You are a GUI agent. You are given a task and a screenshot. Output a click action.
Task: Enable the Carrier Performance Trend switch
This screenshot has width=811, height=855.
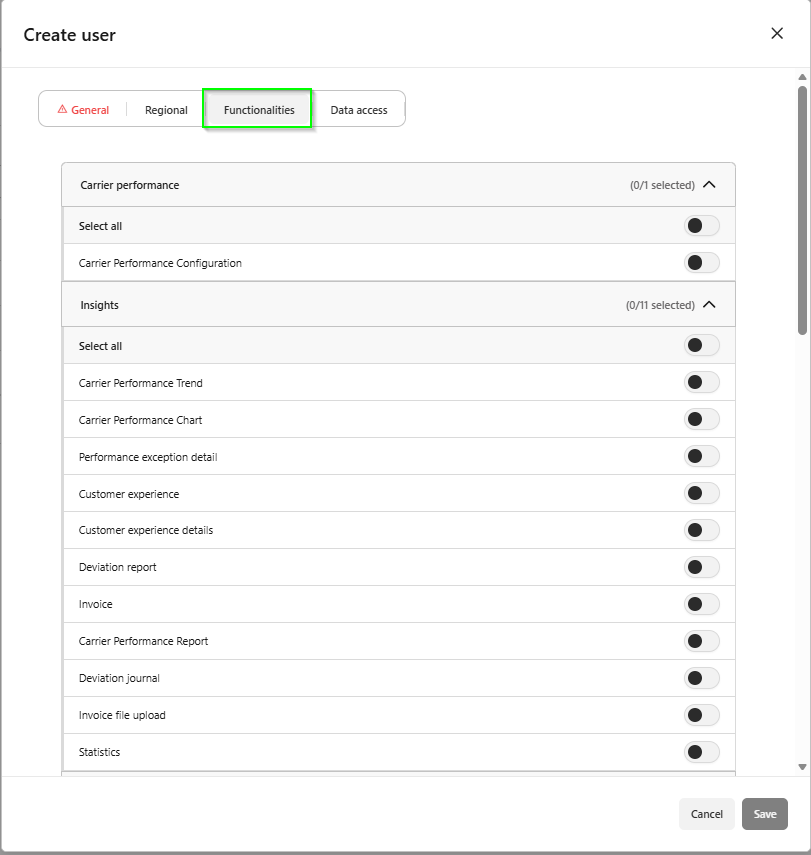click(x=701, y=382)
